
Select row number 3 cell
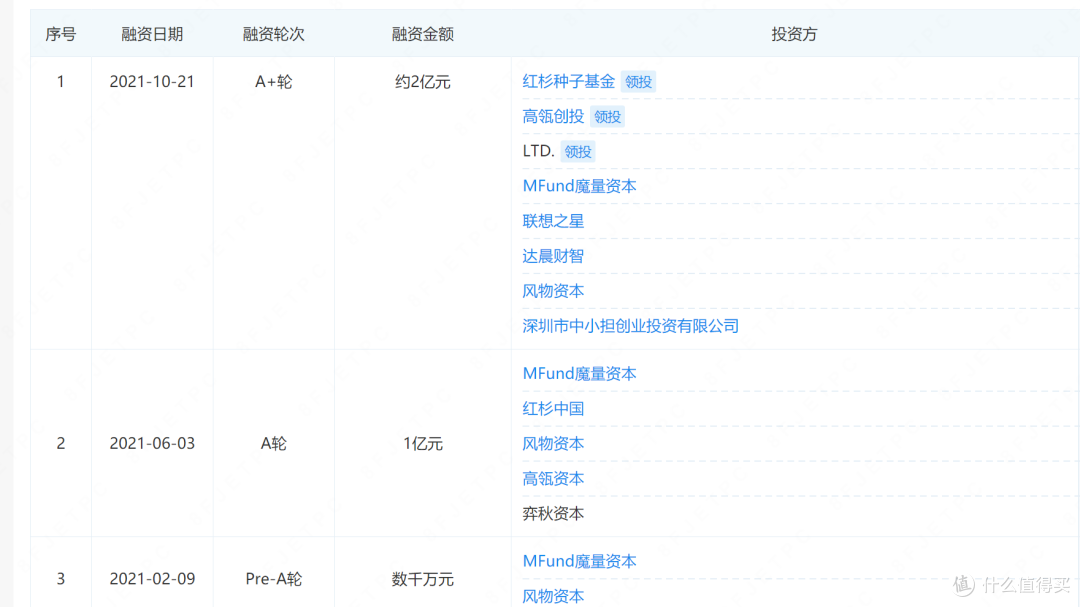pyautogui.click(x=61, y=579)
